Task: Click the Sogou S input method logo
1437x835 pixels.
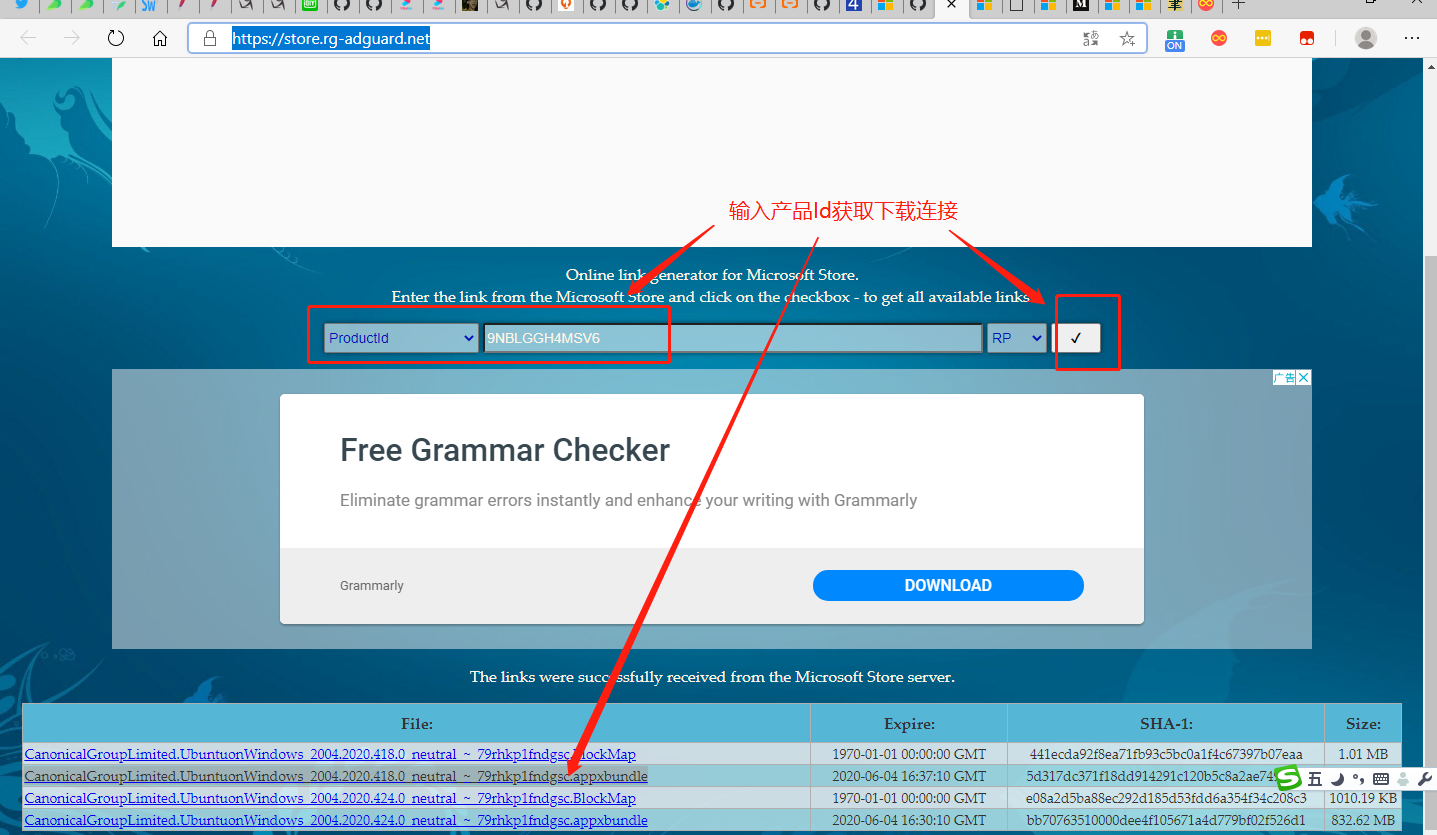Action: coord(1288,778)
